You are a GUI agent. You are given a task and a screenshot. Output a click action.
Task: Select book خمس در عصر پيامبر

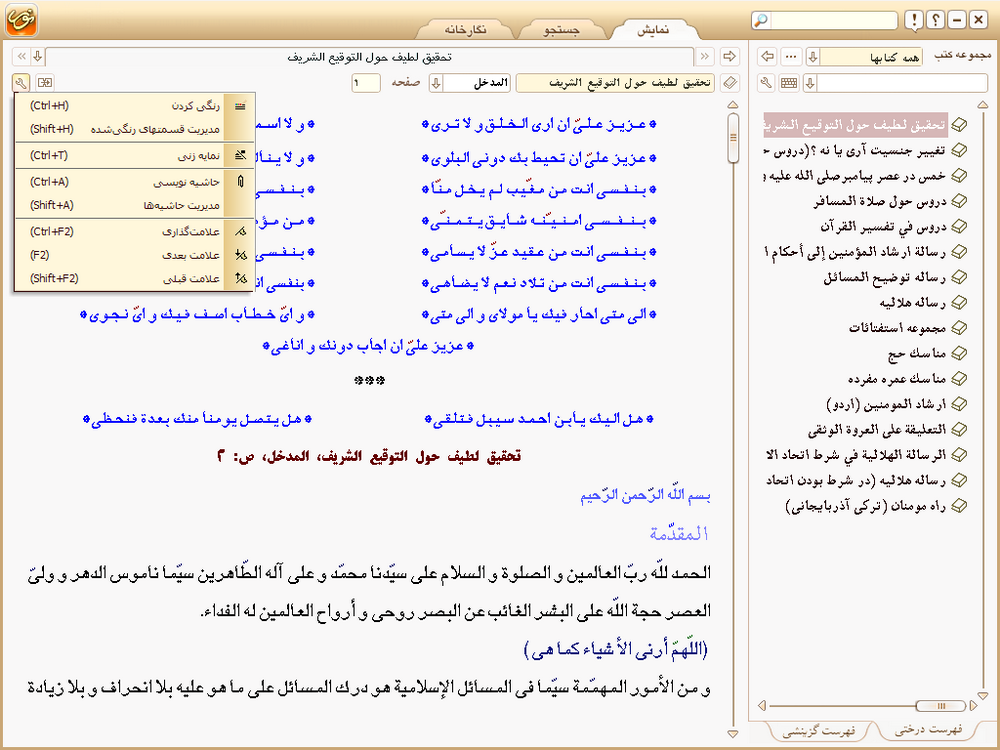[x=855, y=176]
